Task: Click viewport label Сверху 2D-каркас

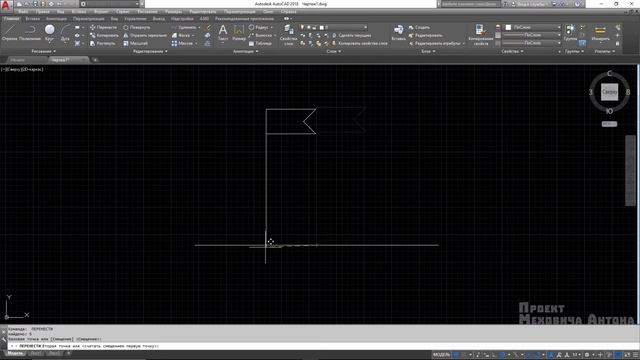Action: [x=22, y=69]
